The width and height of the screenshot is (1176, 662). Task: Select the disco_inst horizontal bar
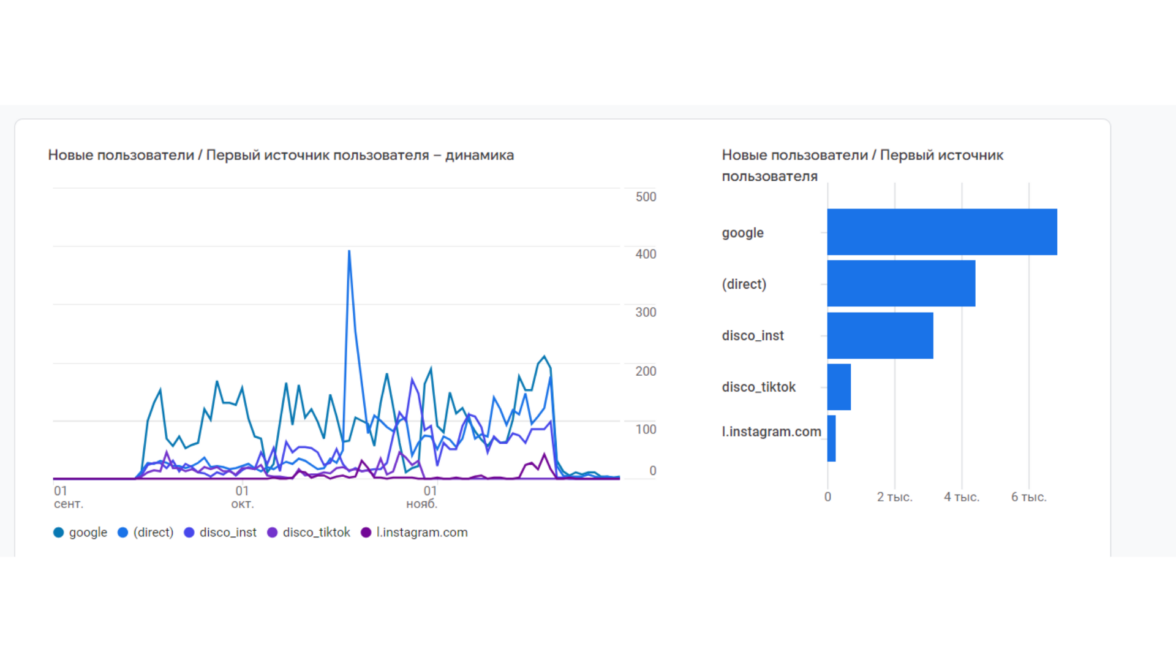point(879,336)
